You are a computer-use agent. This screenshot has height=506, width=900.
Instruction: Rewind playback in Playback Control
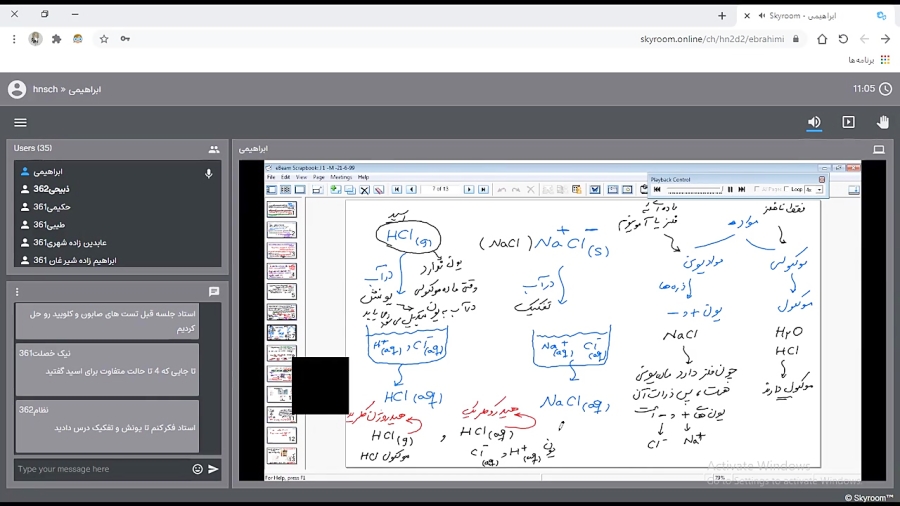pos(657,189)
